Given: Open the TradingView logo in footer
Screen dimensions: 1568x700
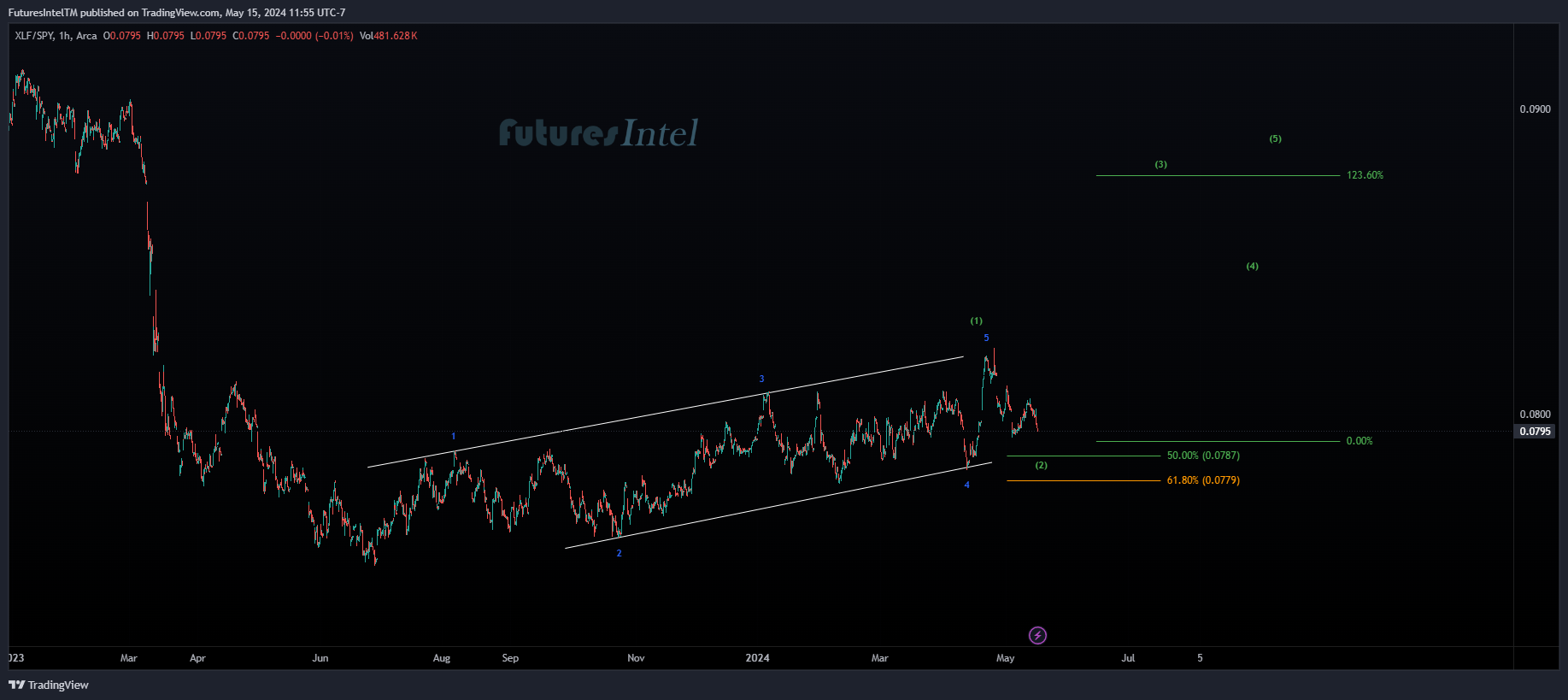Looking at the screenshot, I should [x=49, y=685].
